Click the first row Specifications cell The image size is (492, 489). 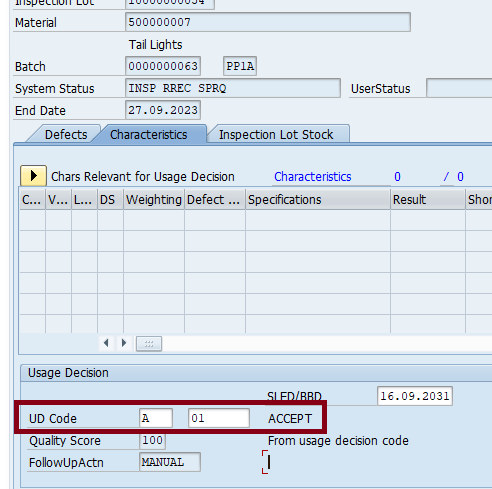tap(318, 220)
